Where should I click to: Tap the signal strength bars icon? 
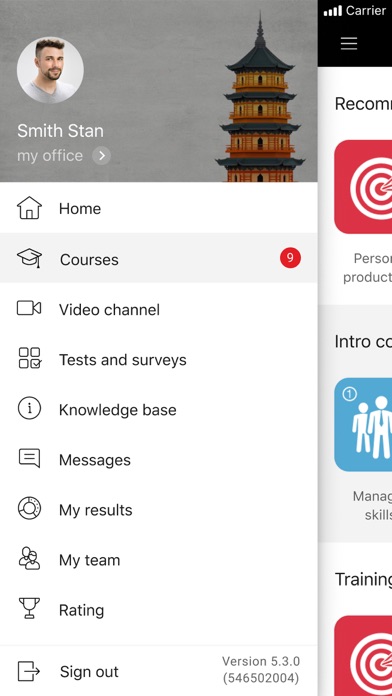pos(333,11)
